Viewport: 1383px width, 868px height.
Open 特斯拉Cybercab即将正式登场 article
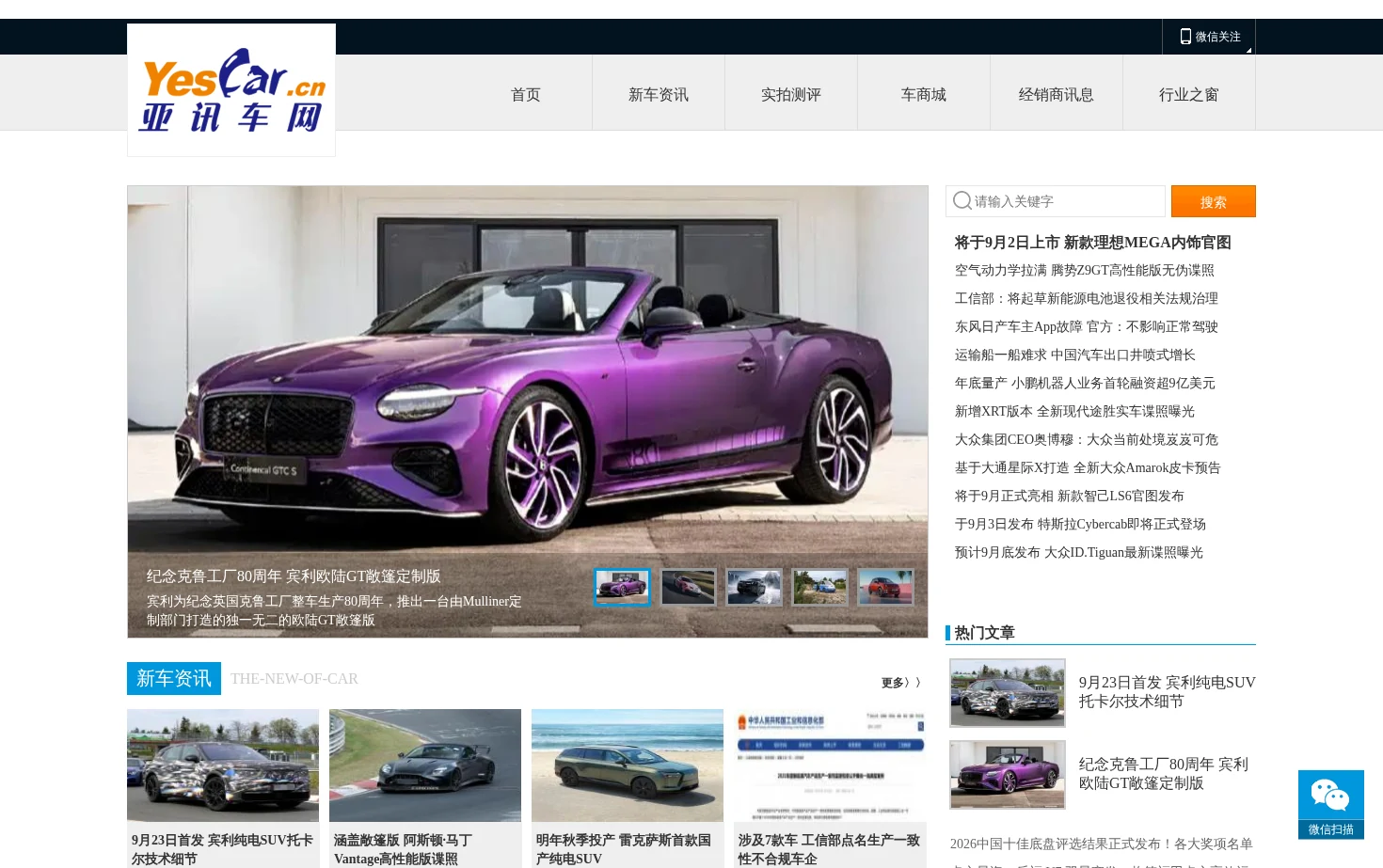(x=1080, y=524)
